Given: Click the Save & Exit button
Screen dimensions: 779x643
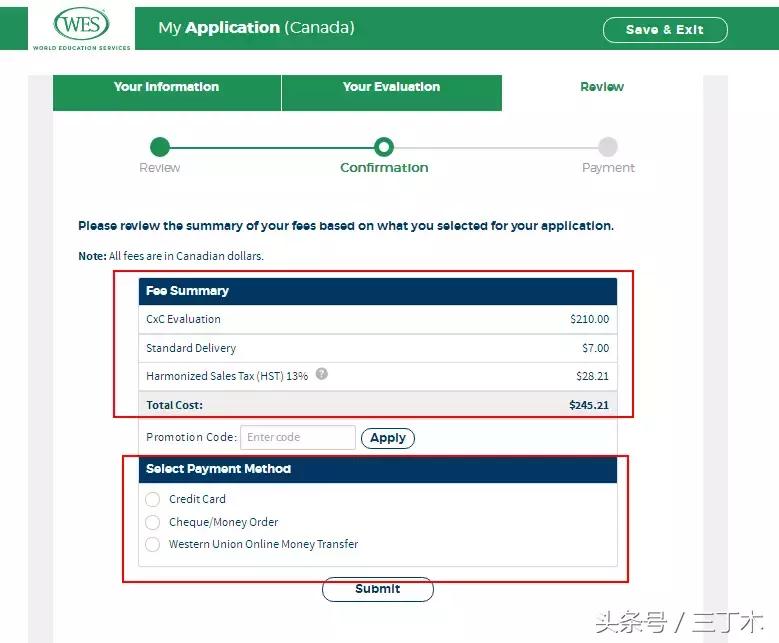Looking at the screenshot, I should click(665, 30).
